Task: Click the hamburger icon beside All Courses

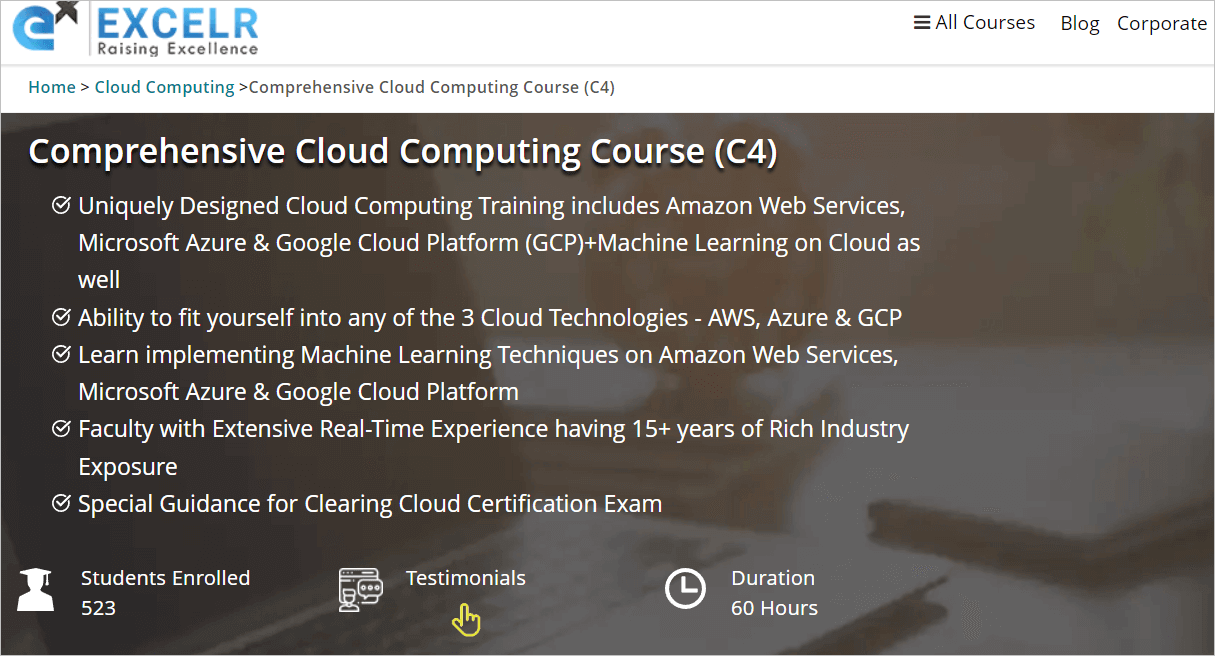Action: [924, 22]
